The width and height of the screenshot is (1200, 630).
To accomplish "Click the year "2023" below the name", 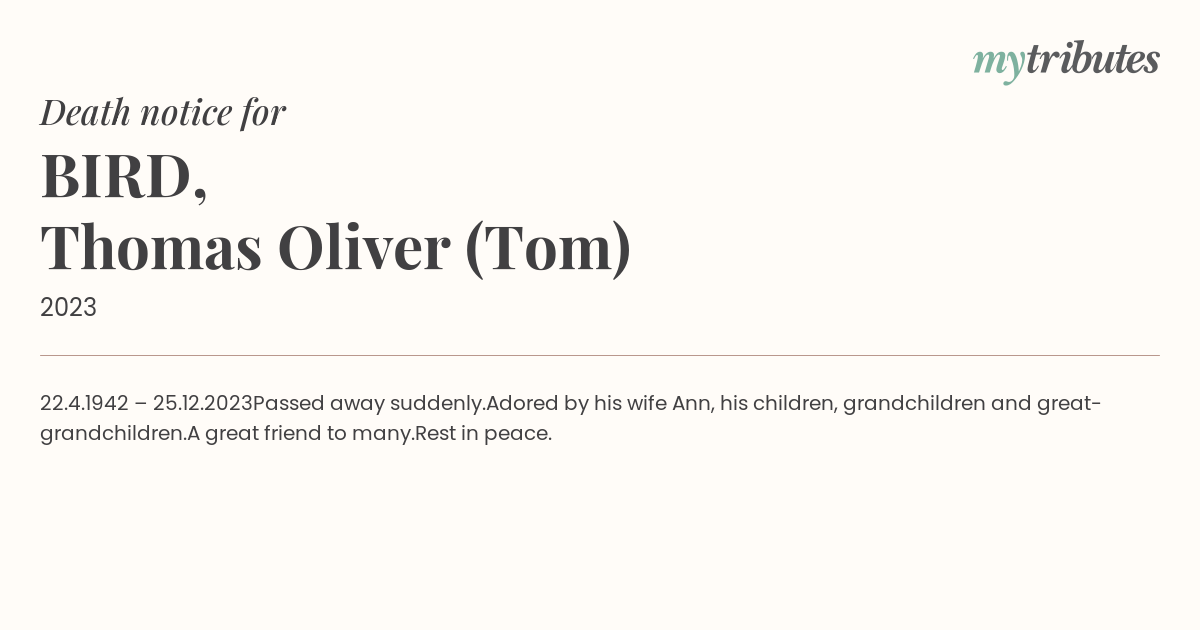I will coord(68,307).
